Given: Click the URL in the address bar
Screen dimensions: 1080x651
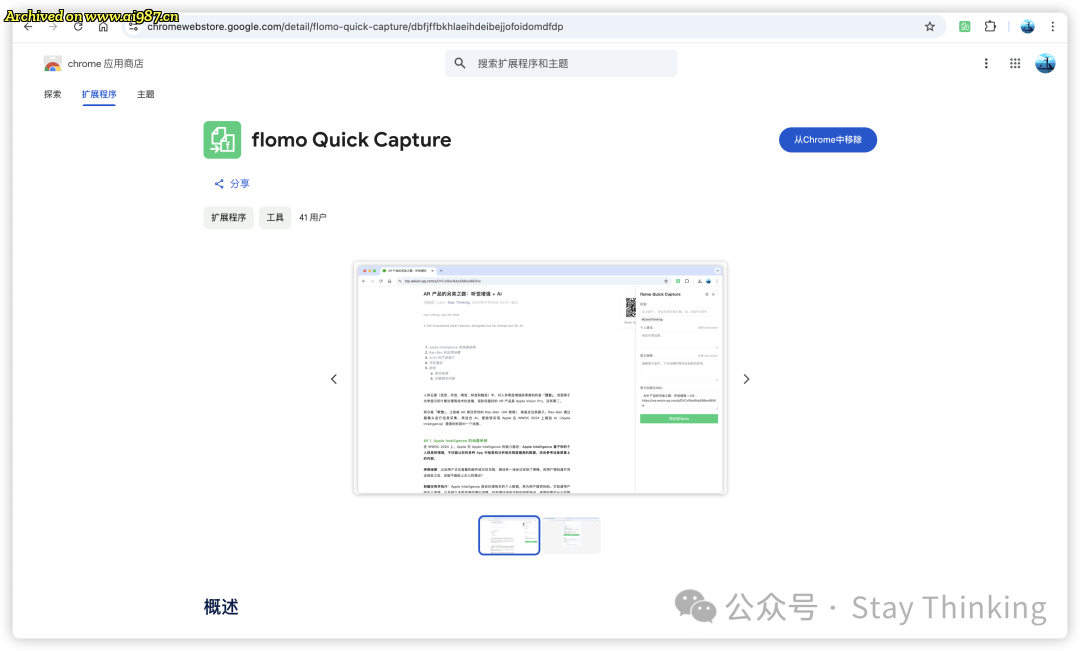Looking at the screenshot, I should [x=355, y=27].
